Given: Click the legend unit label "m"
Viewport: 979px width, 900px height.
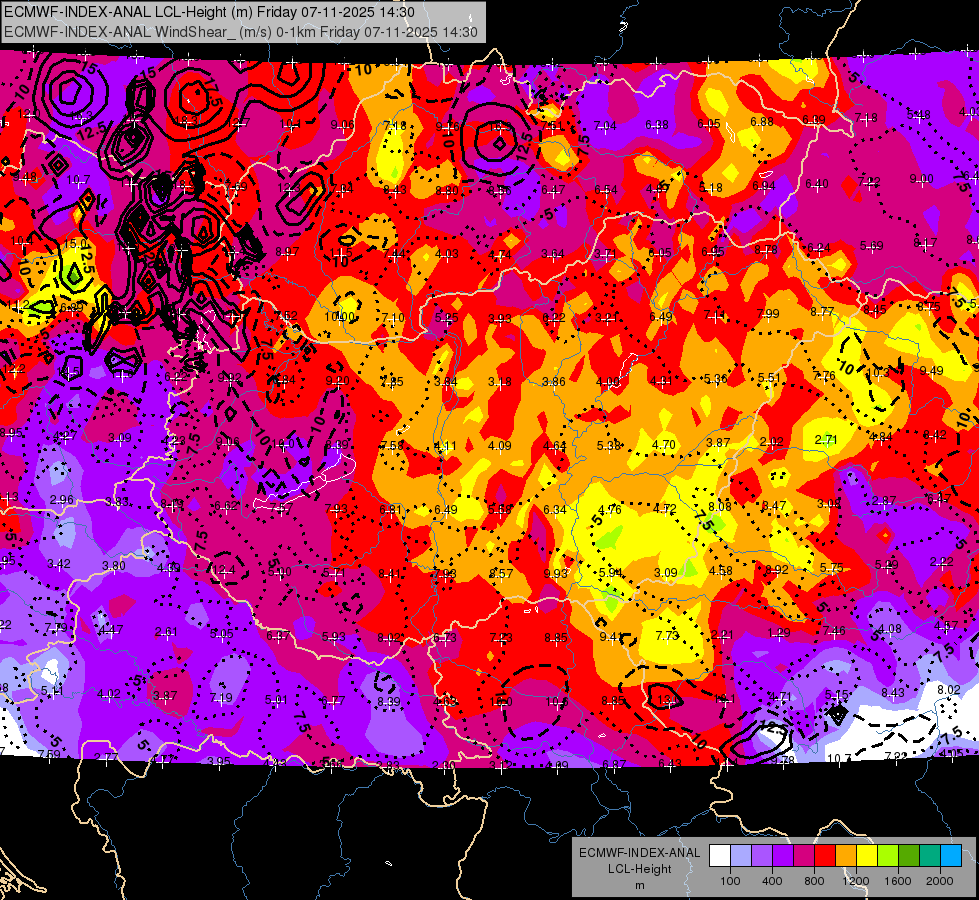Looking at the screenshot, I should tap(639, 885).
